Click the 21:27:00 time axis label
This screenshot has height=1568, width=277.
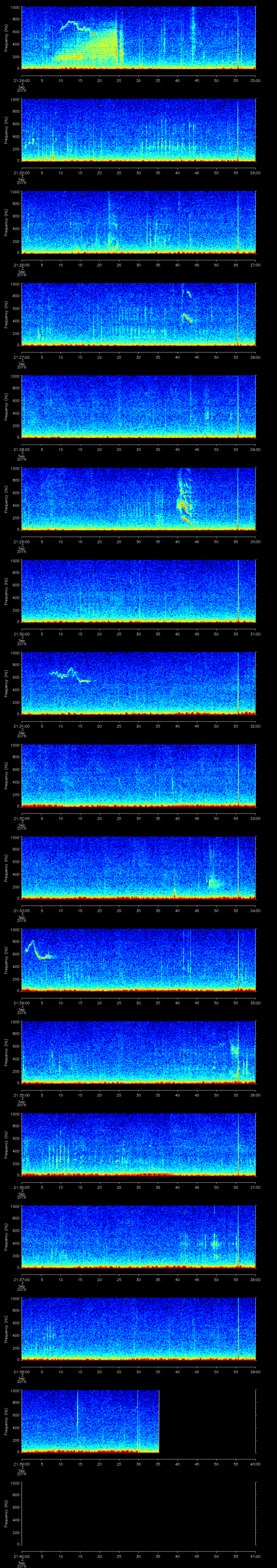[21, 357]
